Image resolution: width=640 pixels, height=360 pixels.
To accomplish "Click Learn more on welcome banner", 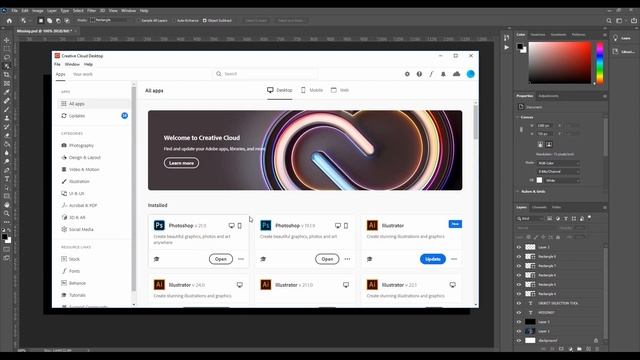I will [x=181, y=163].
